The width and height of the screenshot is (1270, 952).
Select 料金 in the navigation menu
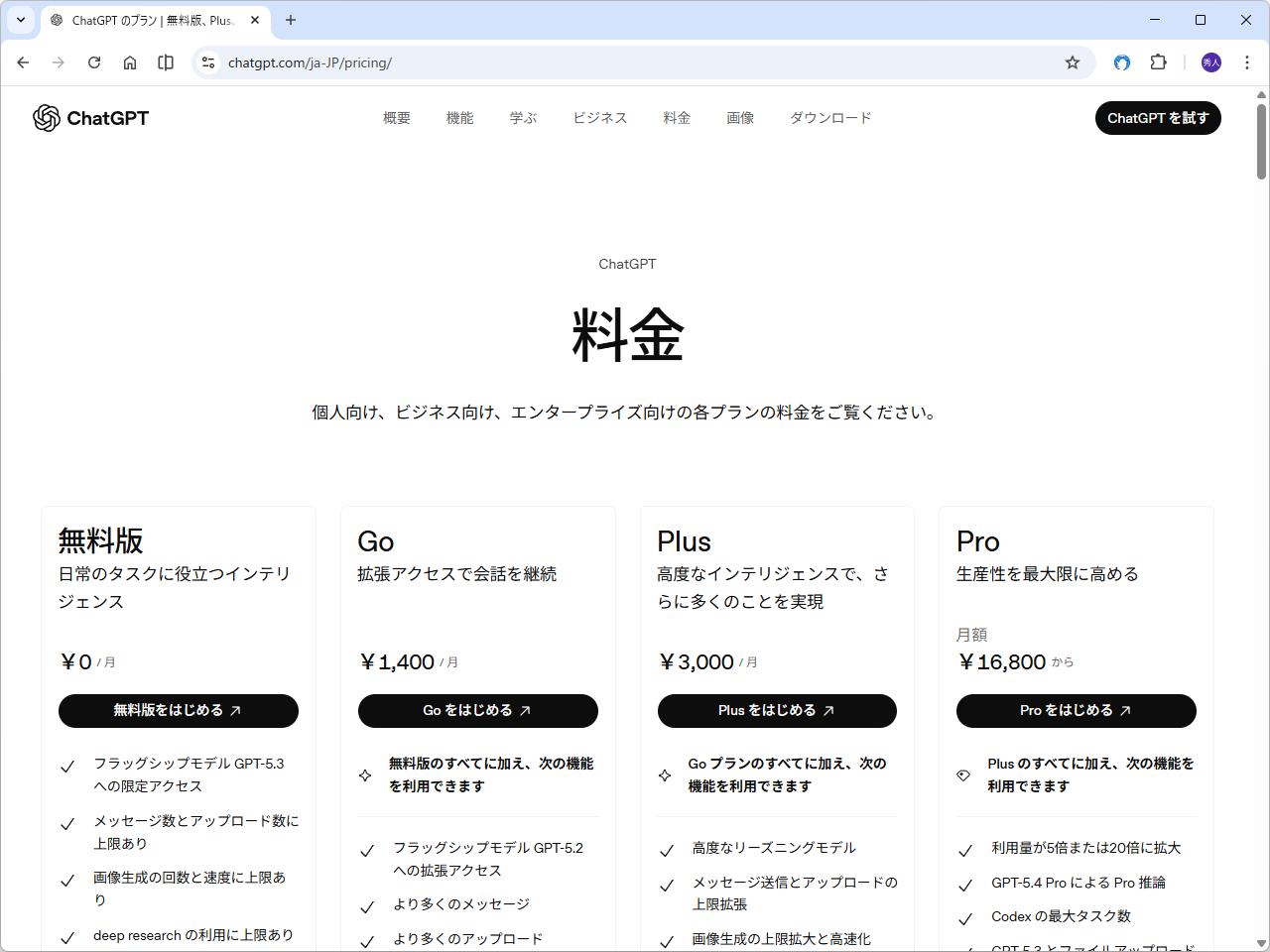point(677,117)
